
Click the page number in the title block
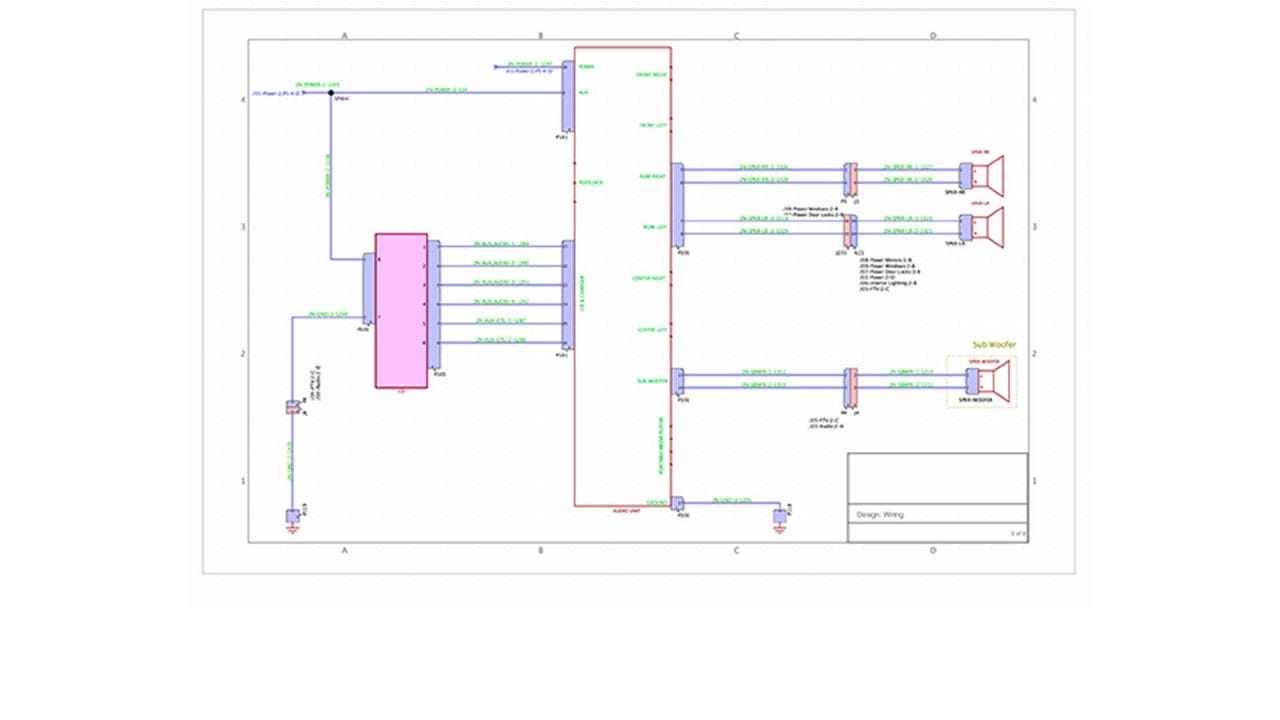click(x=1018, y=533)
